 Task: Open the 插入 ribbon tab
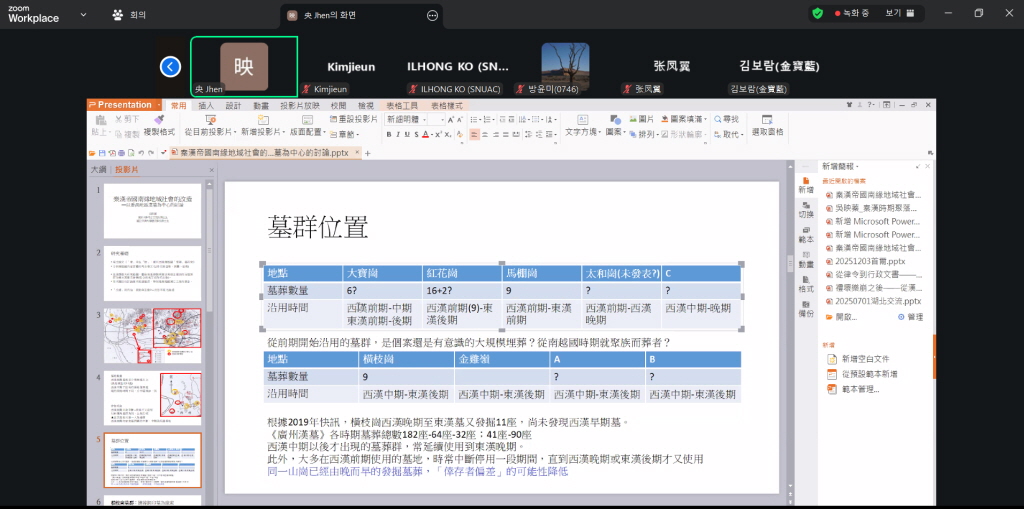206,105
